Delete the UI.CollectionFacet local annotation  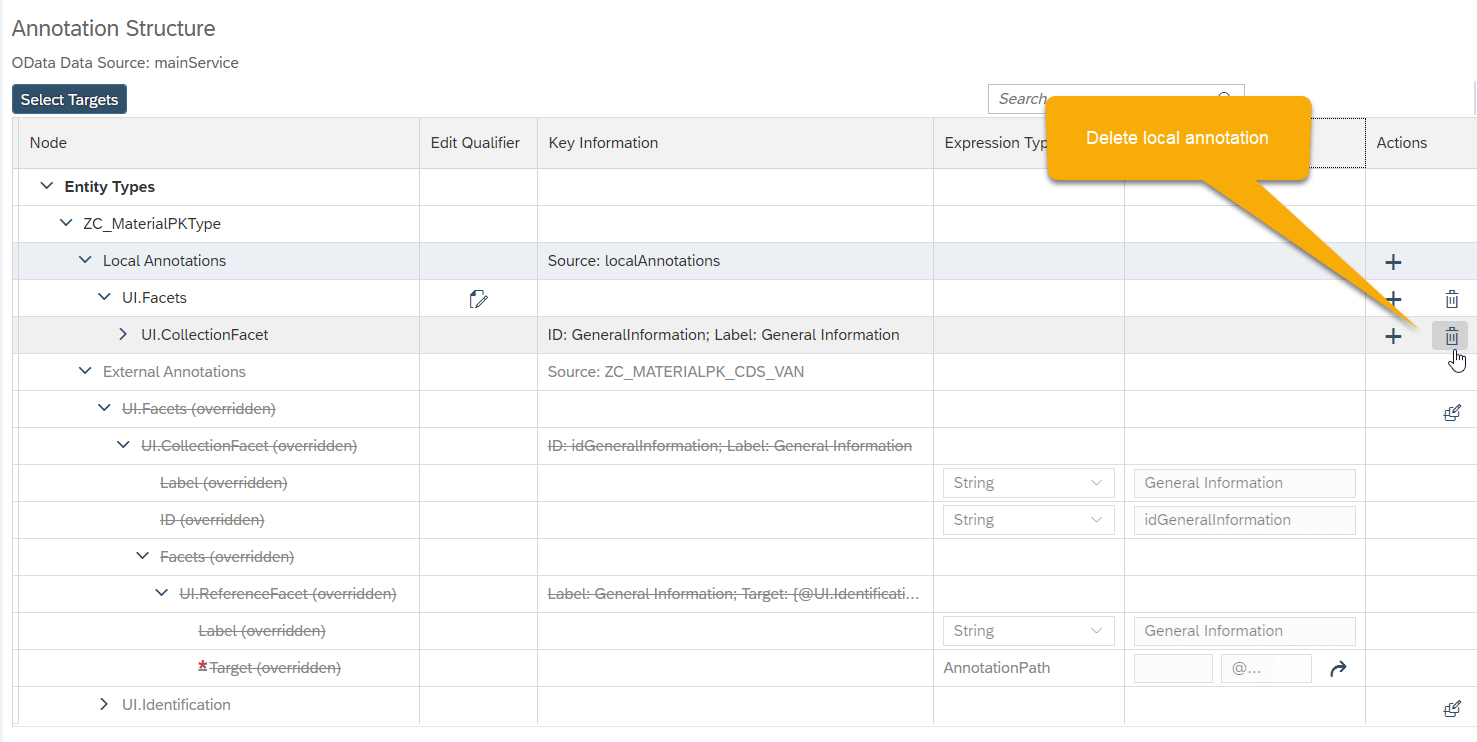coord(1451,334)
